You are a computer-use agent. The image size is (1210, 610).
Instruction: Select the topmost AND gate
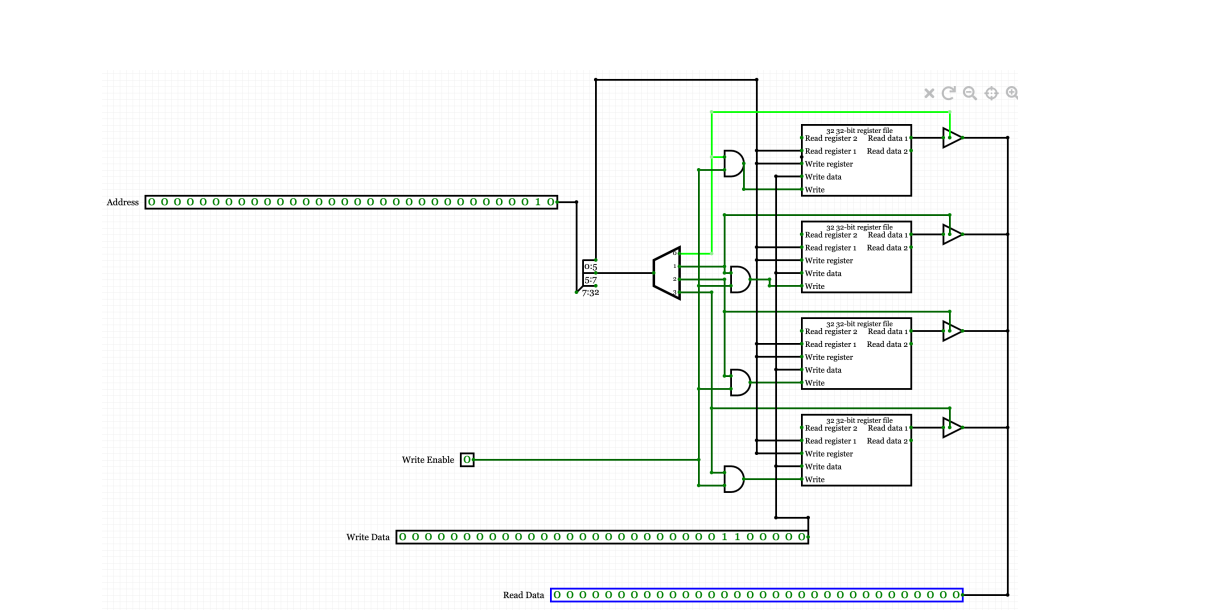coord(734,157)
